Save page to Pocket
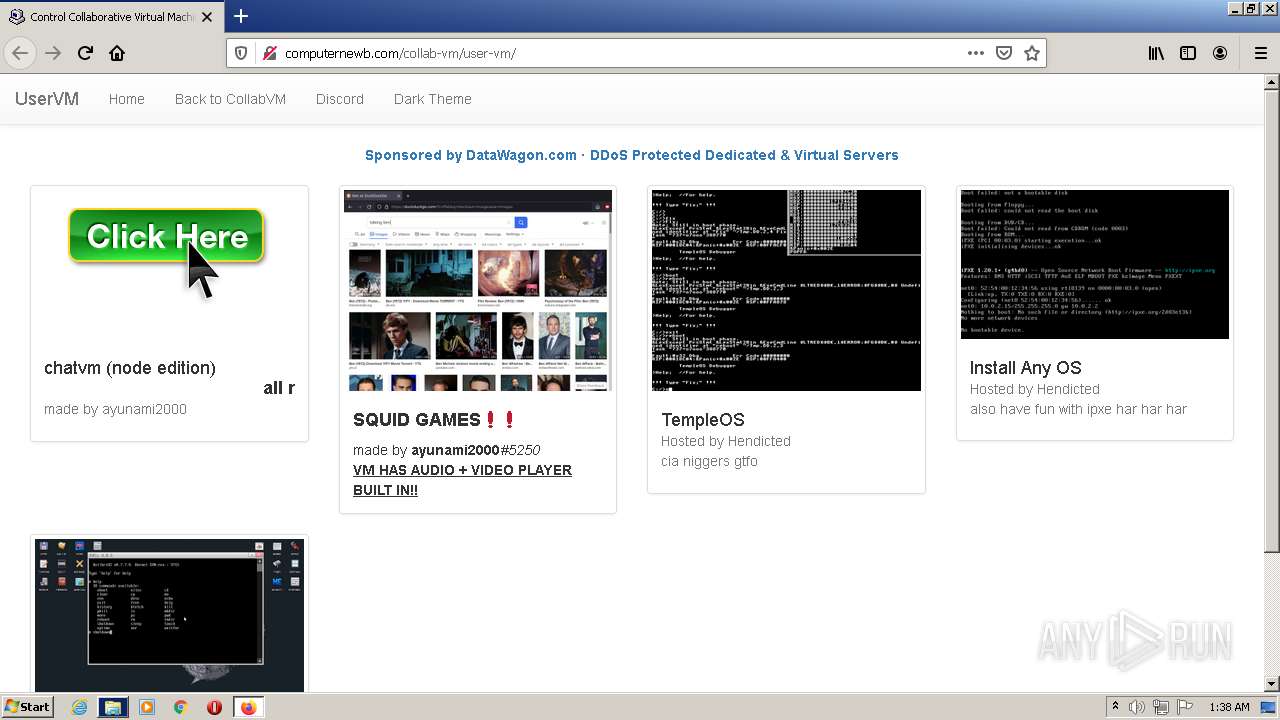 pos(1004,53)
